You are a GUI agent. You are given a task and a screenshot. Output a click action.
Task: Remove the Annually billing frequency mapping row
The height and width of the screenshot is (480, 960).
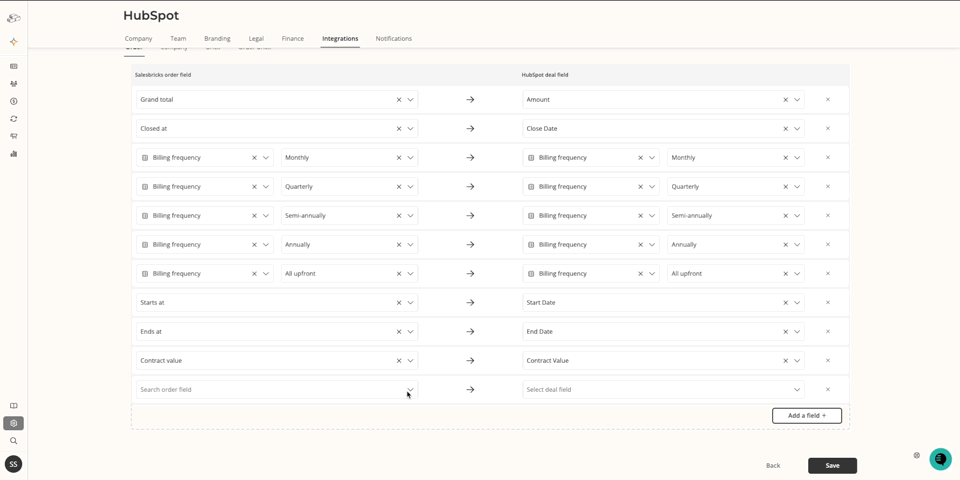[x=828, y=244]
